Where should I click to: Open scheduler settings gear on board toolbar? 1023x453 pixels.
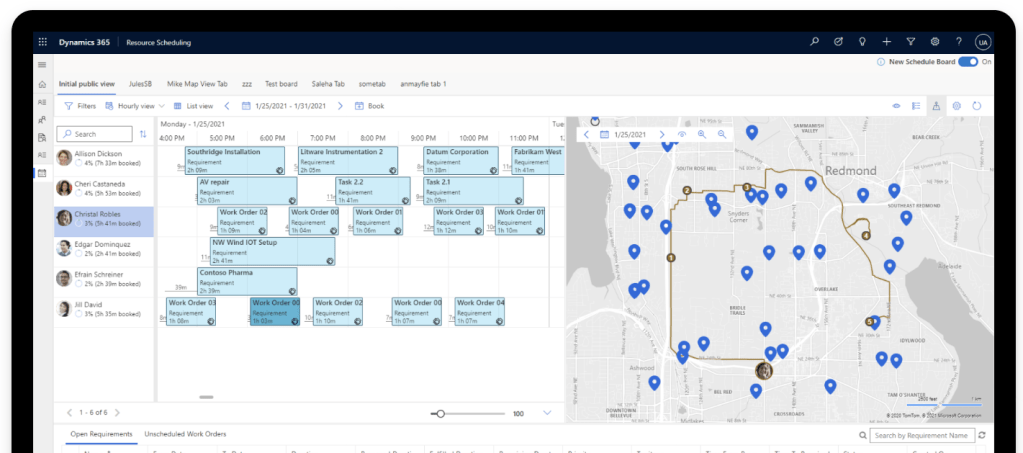click(956, 105)
